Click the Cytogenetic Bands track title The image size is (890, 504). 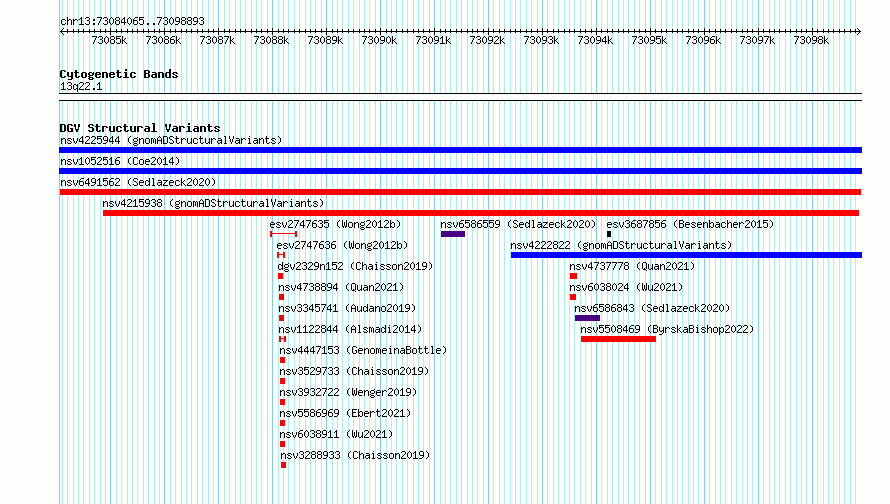pos(119,74)
